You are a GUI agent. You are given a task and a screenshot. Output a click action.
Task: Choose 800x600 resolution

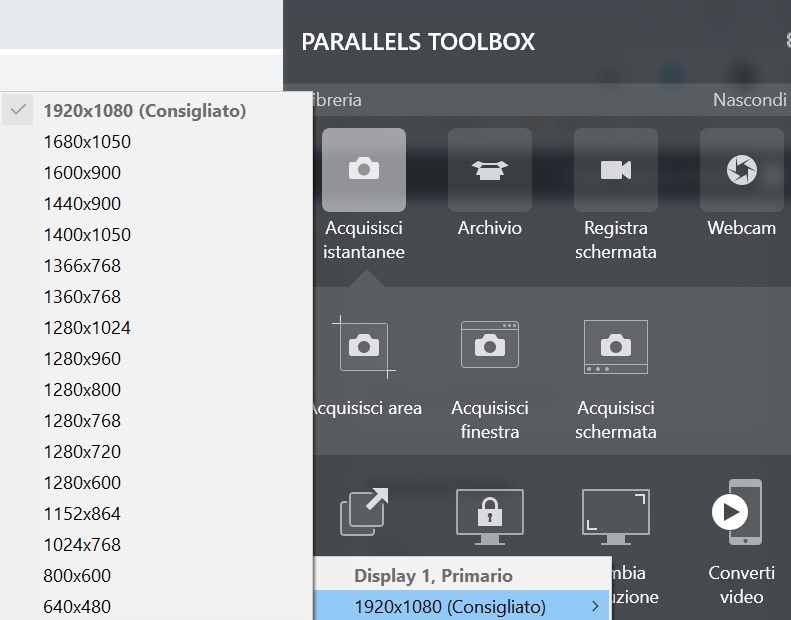156,576
